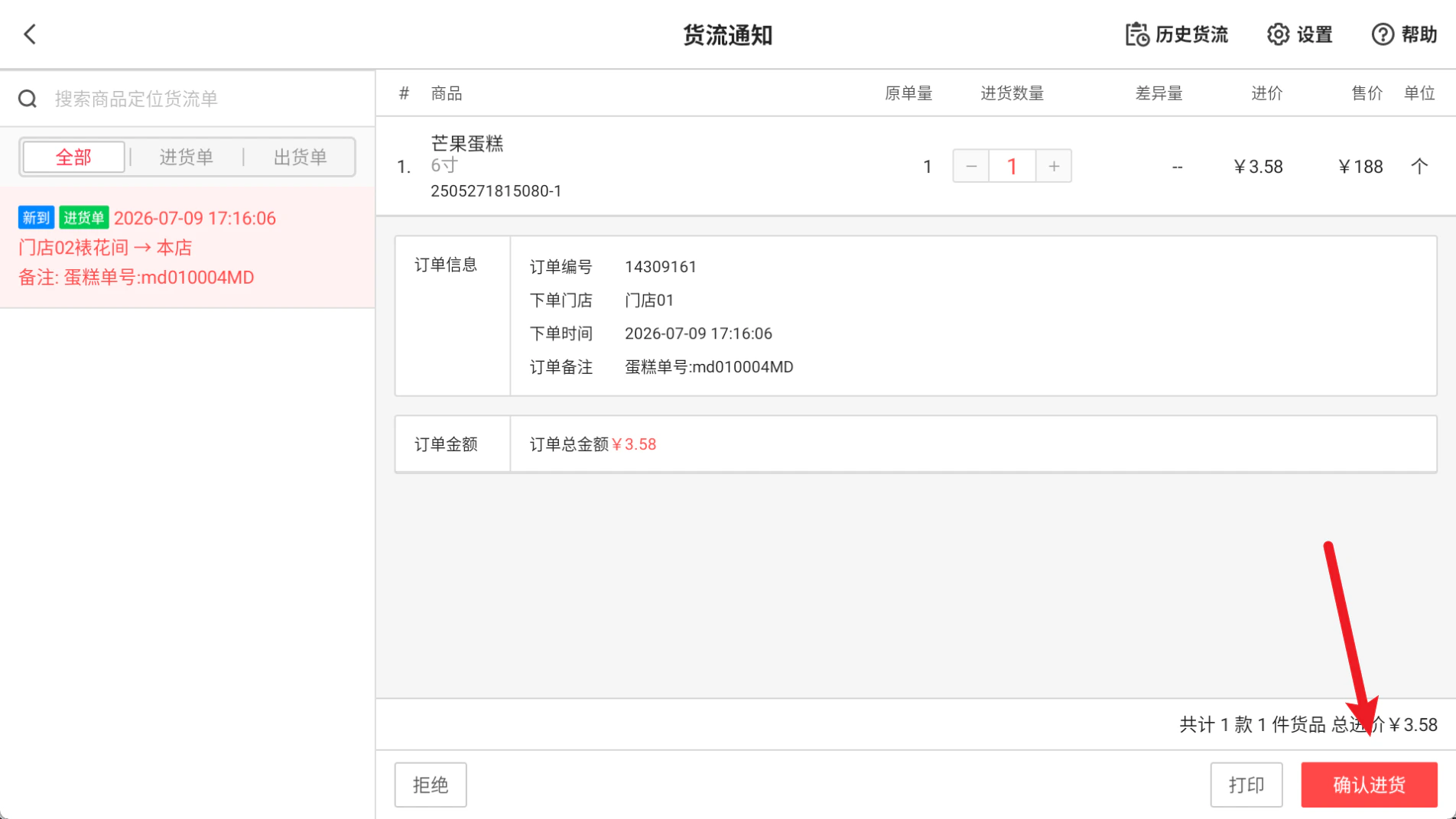Switch to 进货单 tab

[x=186, y=157]
